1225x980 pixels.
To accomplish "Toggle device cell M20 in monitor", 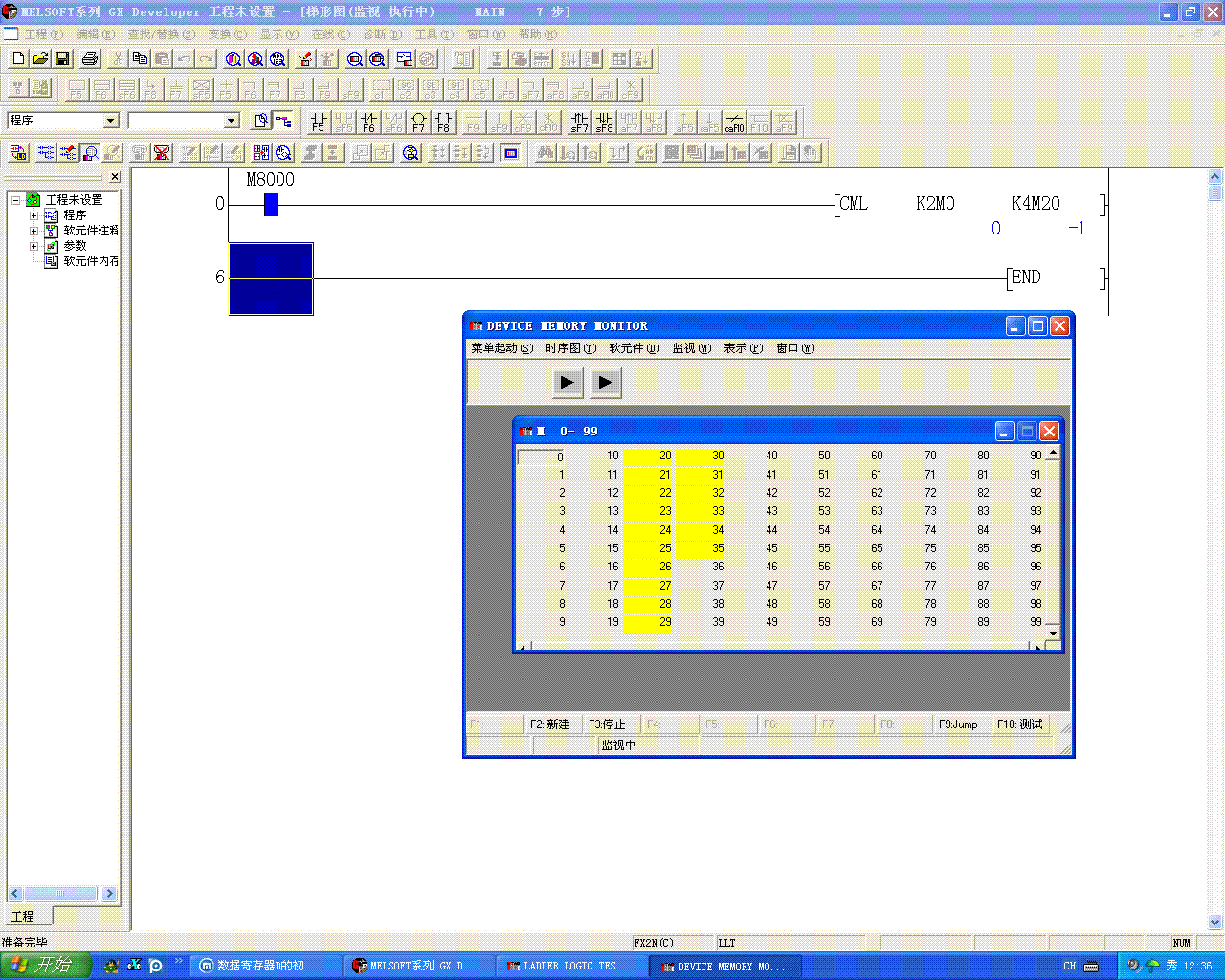I will tap(649, 456).
